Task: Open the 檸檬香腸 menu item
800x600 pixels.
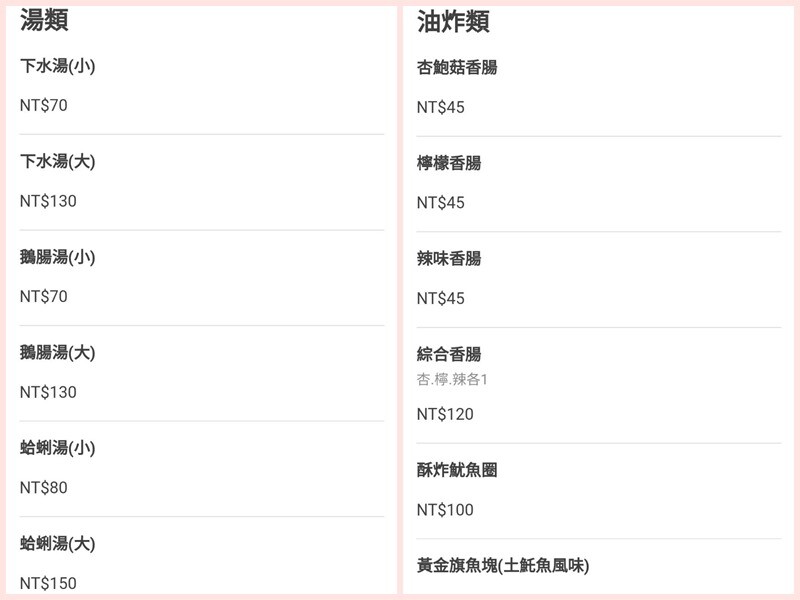Action: tap(449, 163)
